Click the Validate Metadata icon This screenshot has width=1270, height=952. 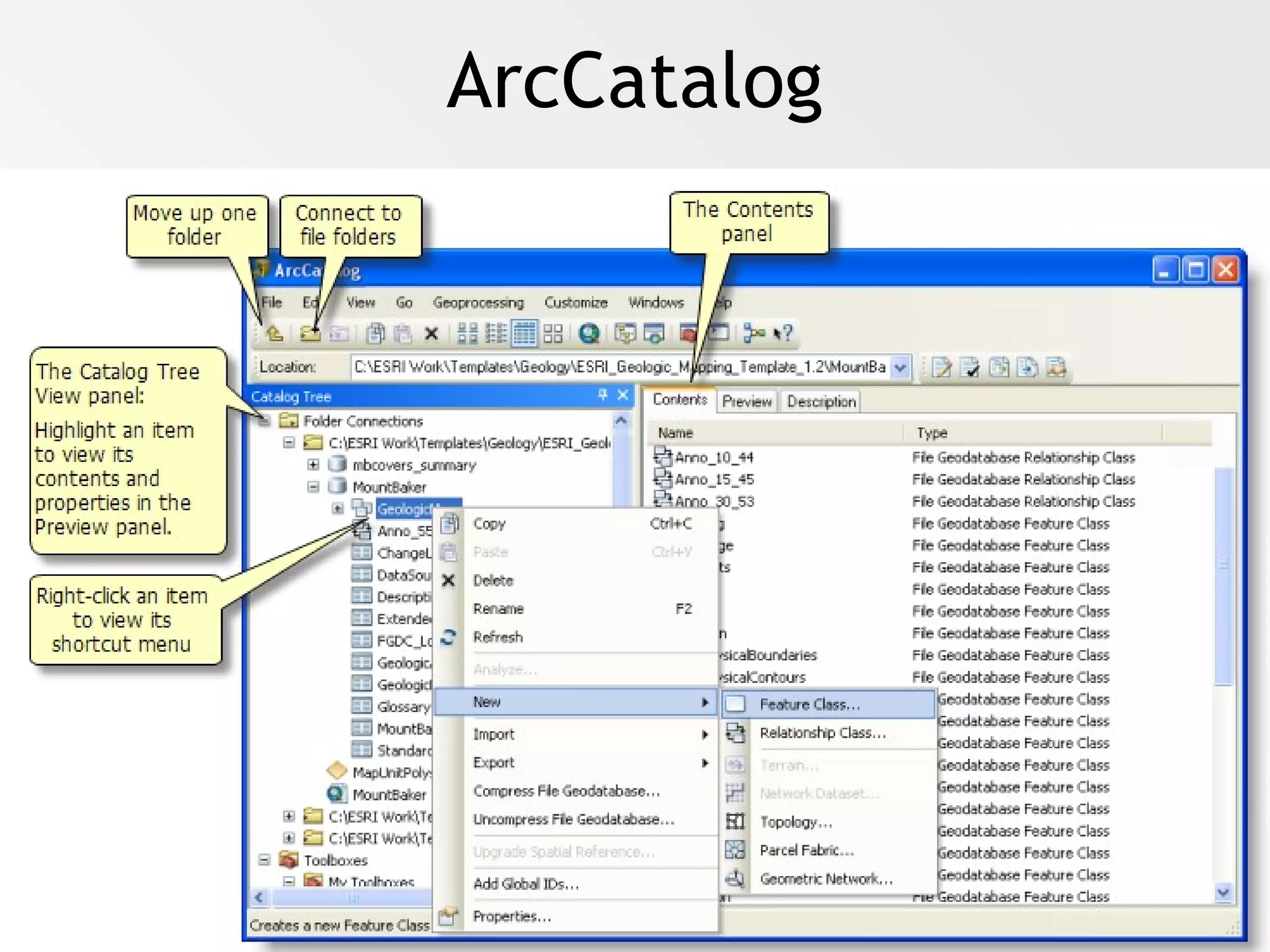[970, 368]
